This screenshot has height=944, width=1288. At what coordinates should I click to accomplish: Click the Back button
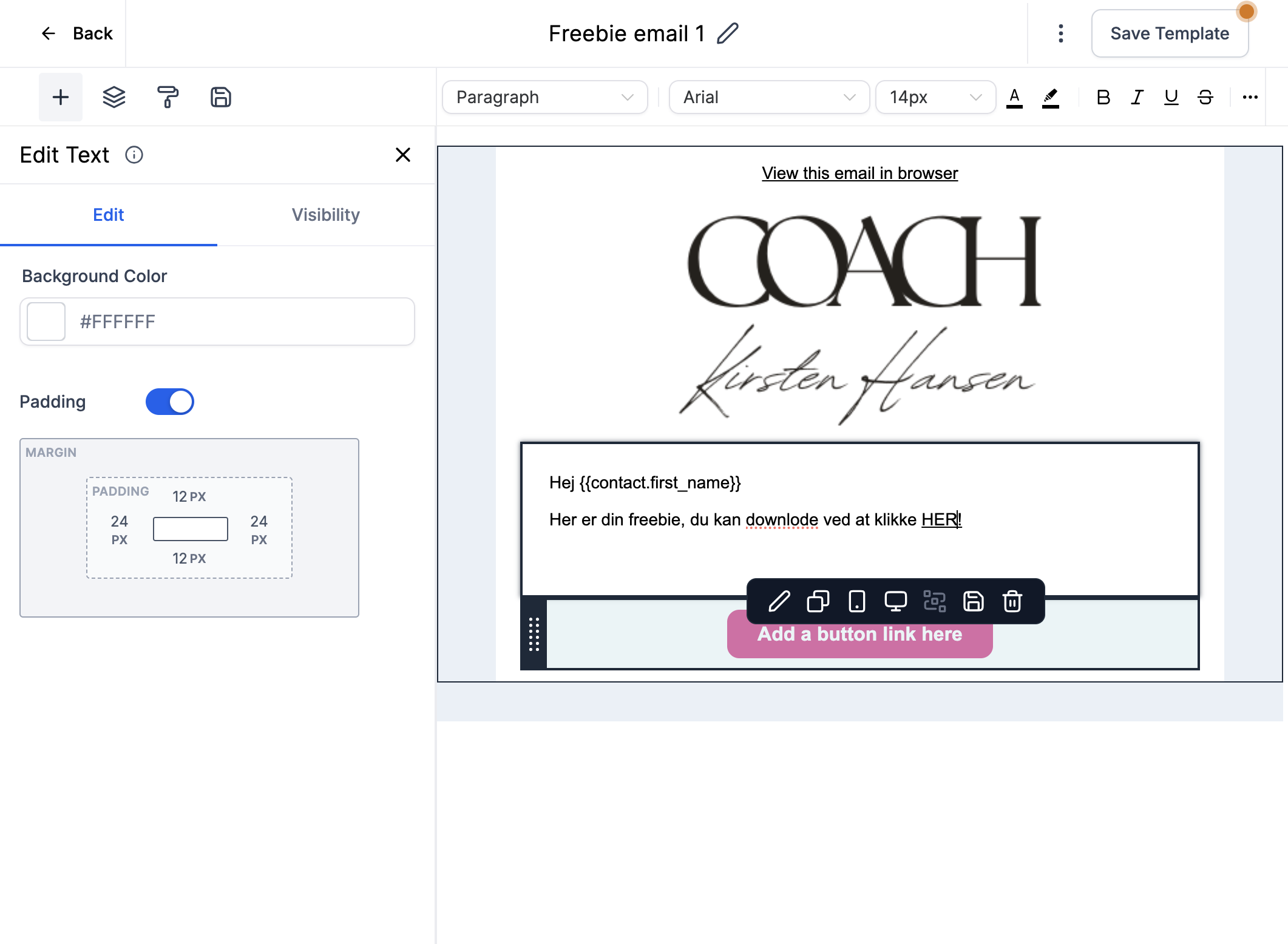(x=77, y=33)
